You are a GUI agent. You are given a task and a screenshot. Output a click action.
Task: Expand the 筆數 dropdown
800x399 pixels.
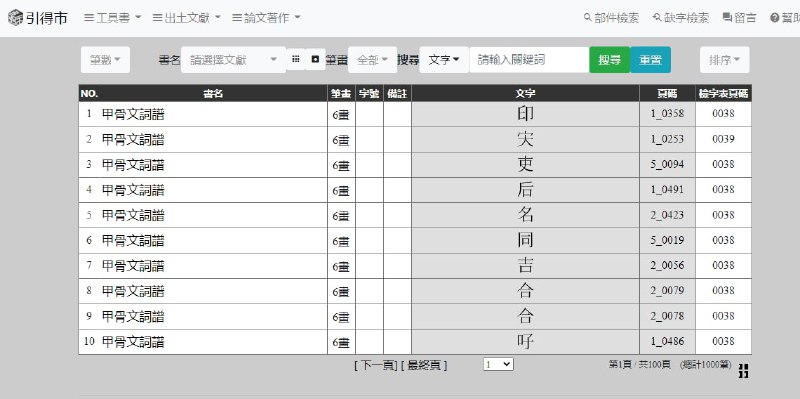pos(105,60)
